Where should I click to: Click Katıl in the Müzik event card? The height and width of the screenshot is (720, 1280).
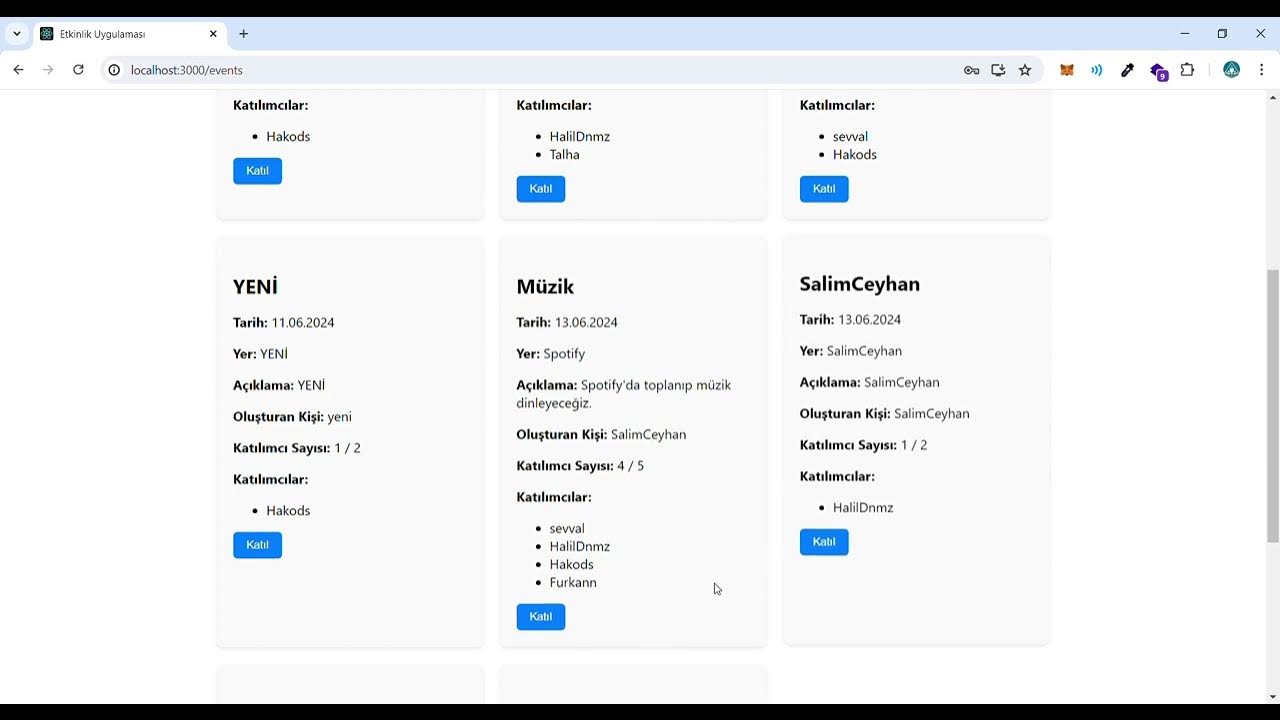[540, 617]
